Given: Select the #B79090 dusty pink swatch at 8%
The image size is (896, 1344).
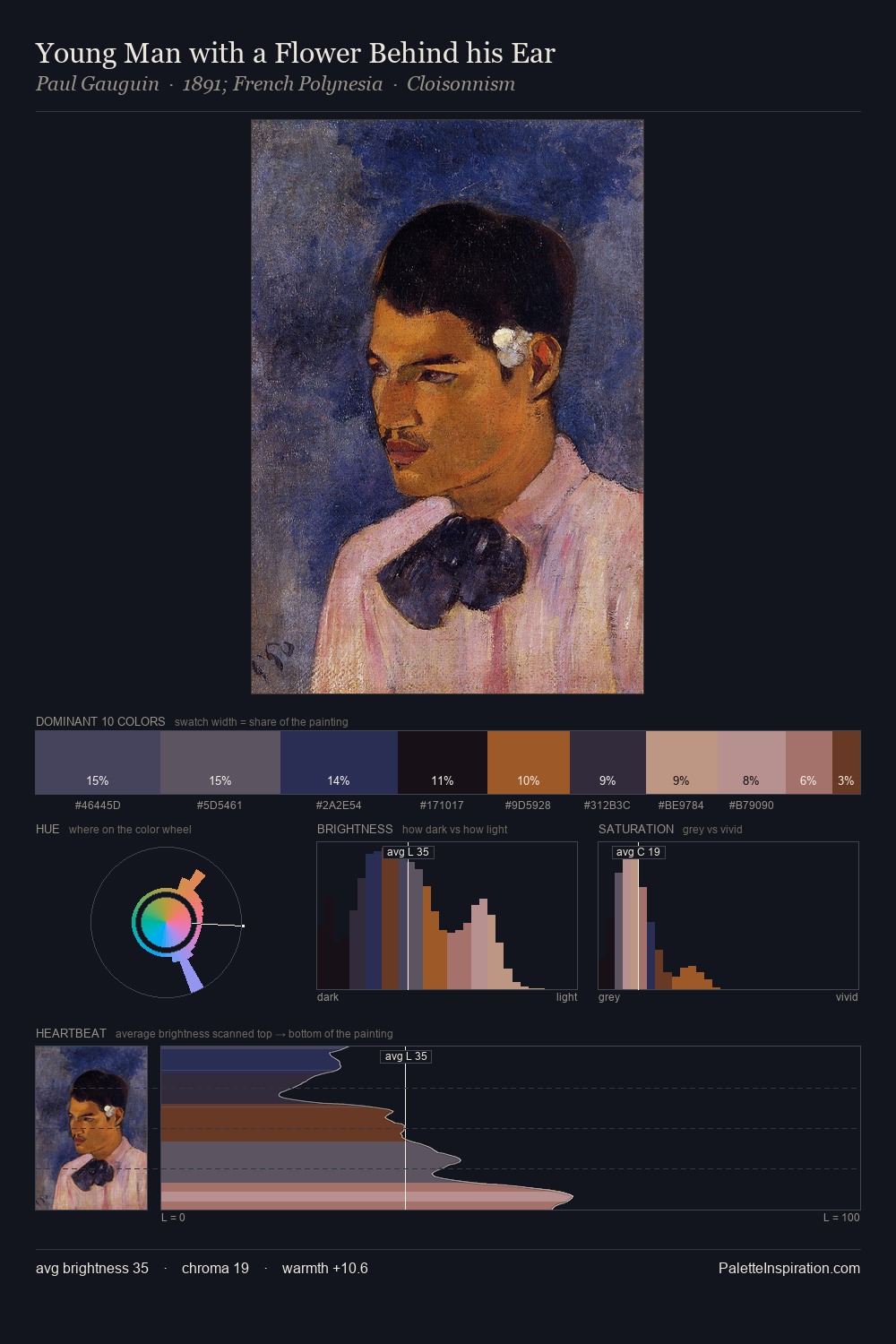Looking at the screenshot, I should point(752,762).
